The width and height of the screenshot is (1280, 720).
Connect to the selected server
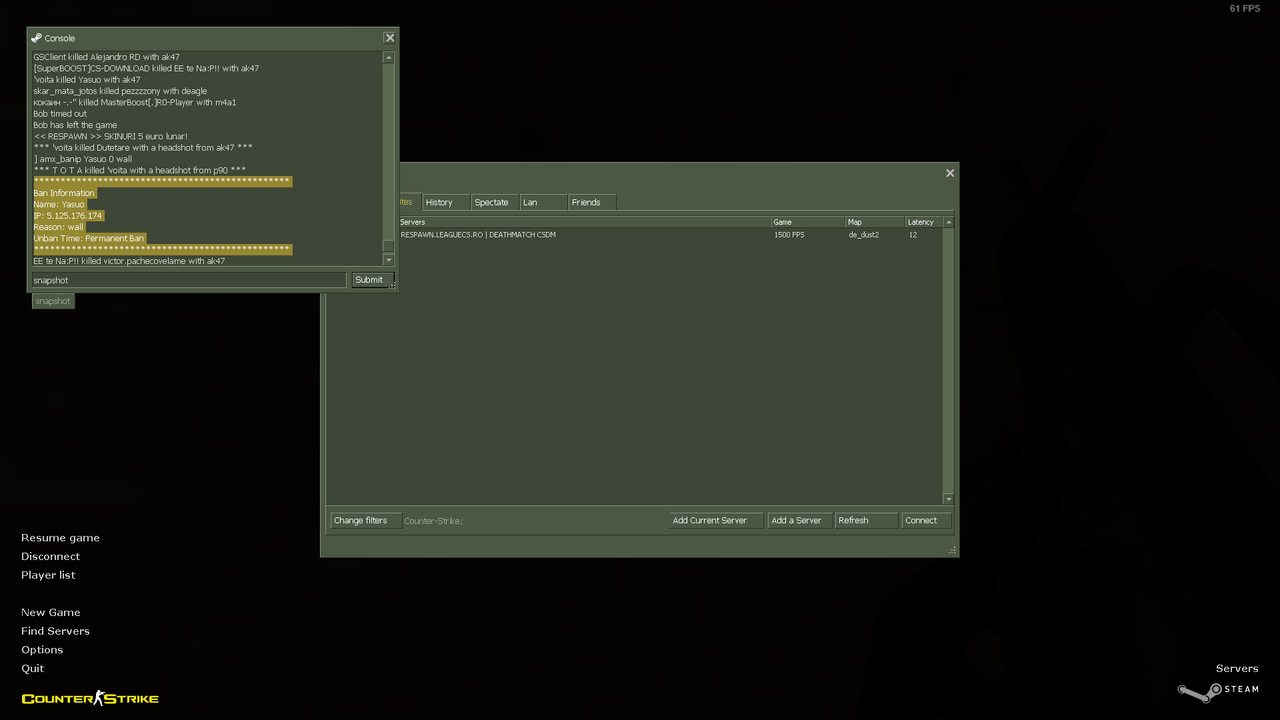[x=926, y=520]
